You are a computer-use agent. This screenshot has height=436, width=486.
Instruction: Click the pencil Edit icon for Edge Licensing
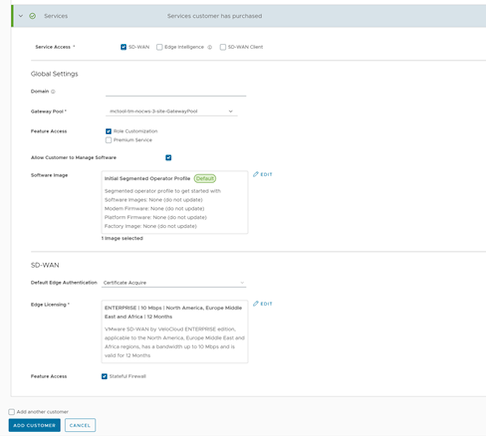pyautogui.click(x=256, y=304)
